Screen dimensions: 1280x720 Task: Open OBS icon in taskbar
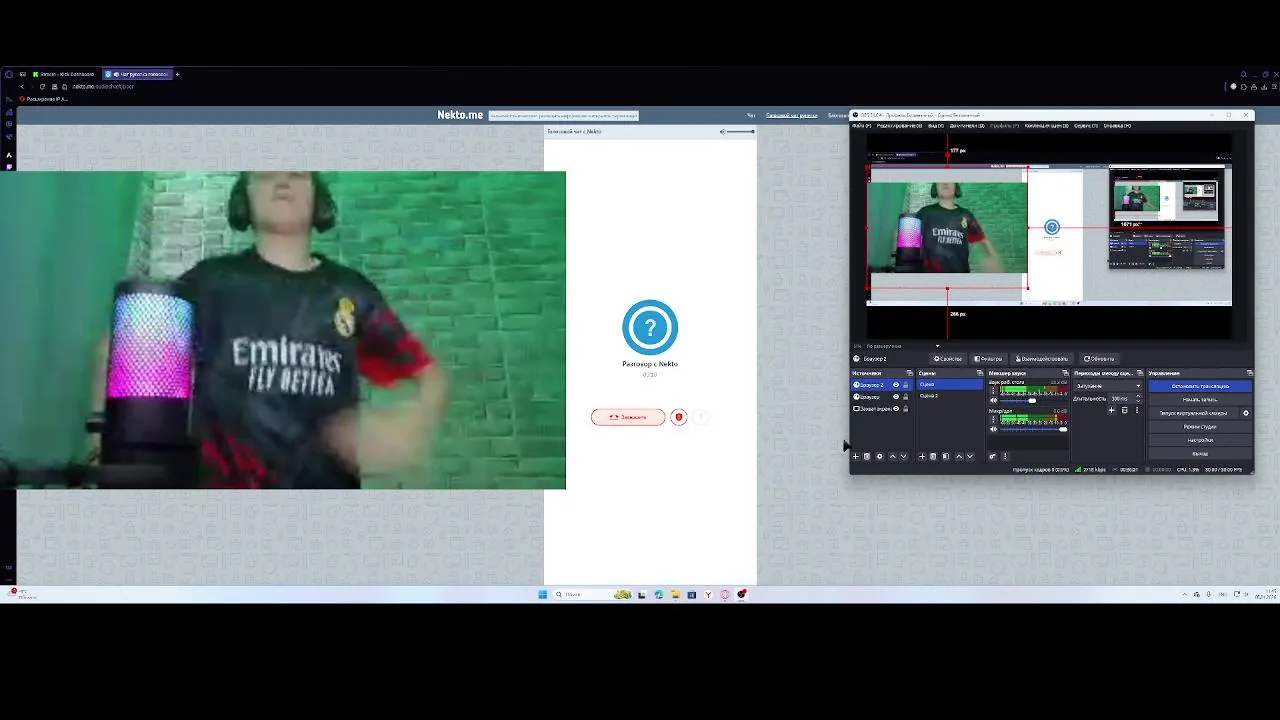point(742,594)
